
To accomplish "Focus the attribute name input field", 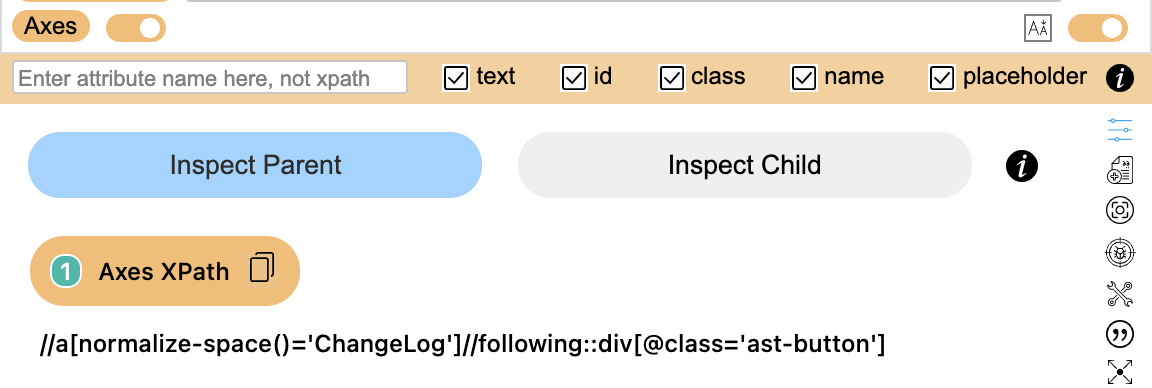I will 211,77.
